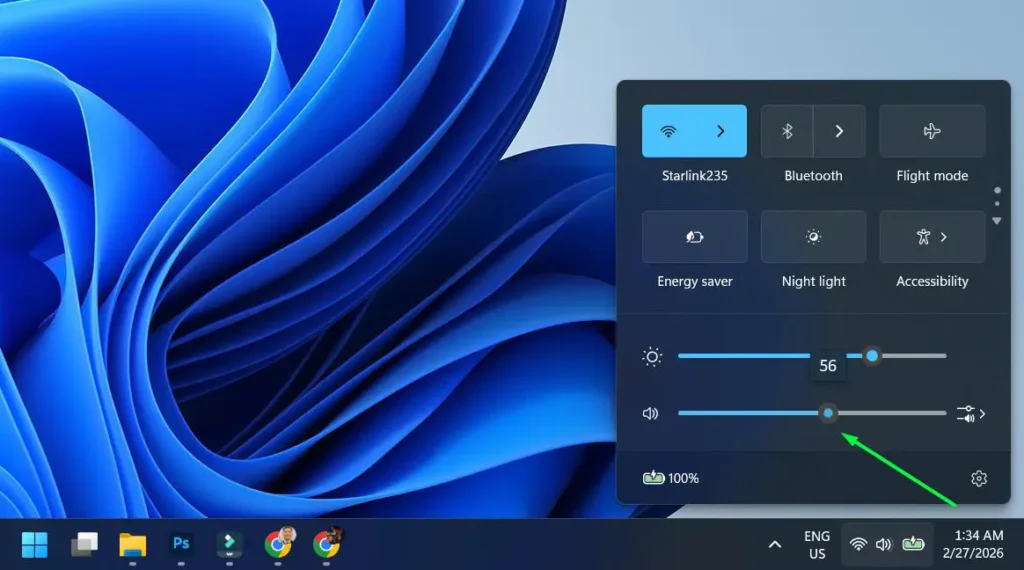
Task: Open clock and calendar 1:34 AM
Action: point(973,545)
